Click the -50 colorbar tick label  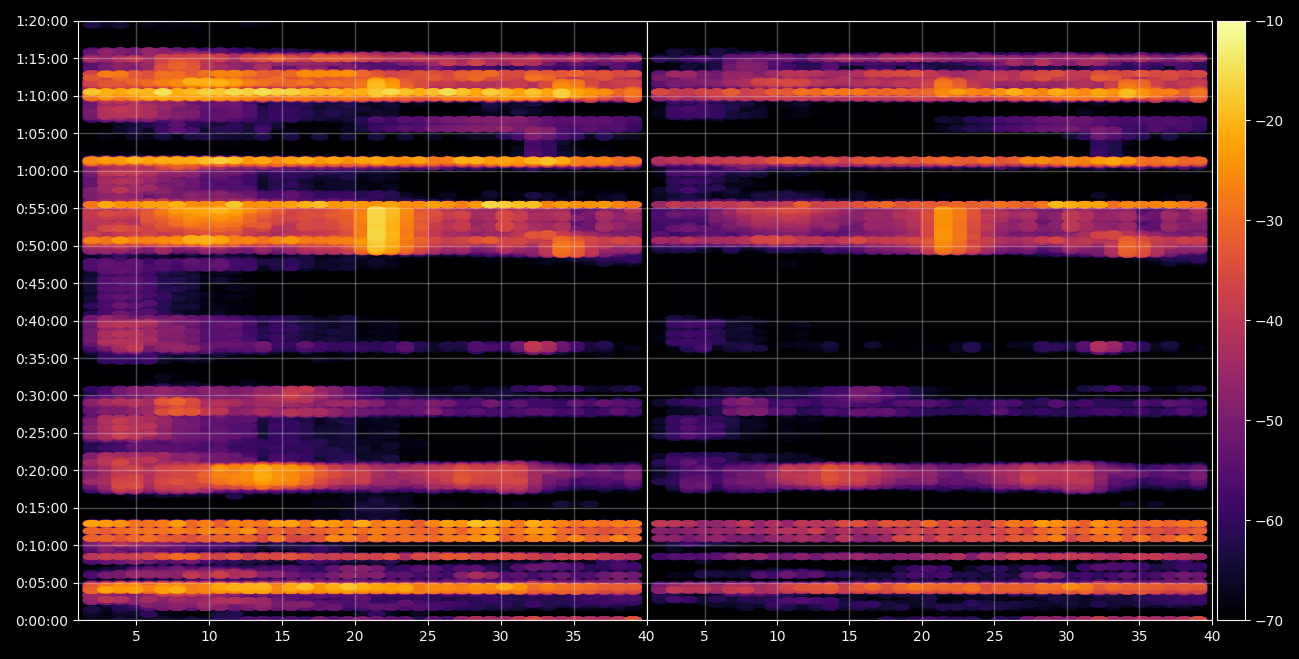tap(1269, 421)
